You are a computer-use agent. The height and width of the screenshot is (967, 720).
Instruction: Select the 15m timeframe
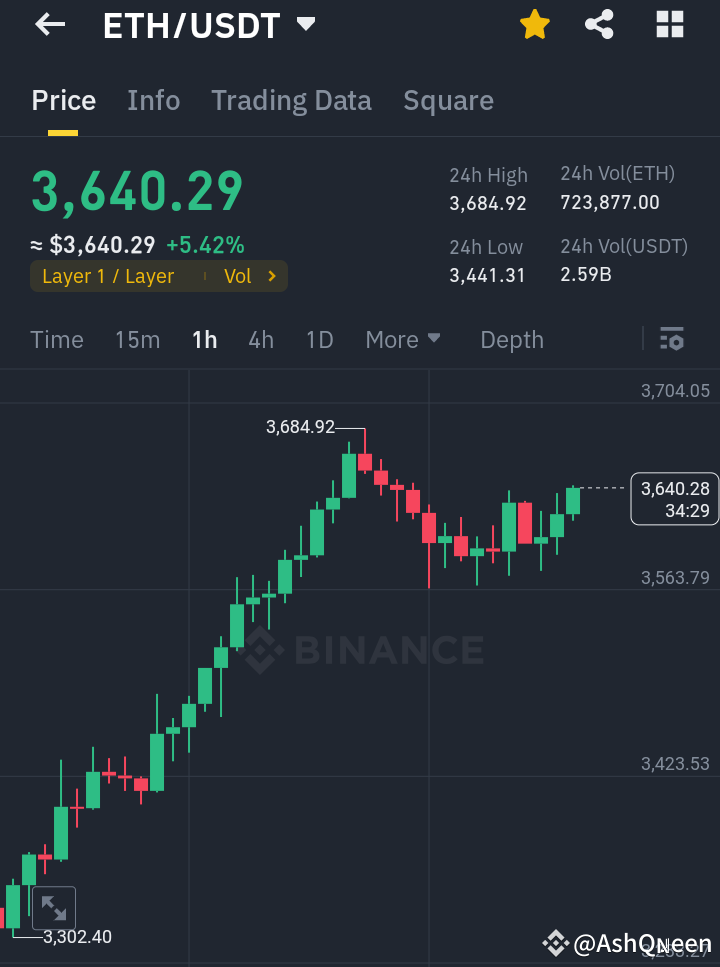(x=137, y=339)
